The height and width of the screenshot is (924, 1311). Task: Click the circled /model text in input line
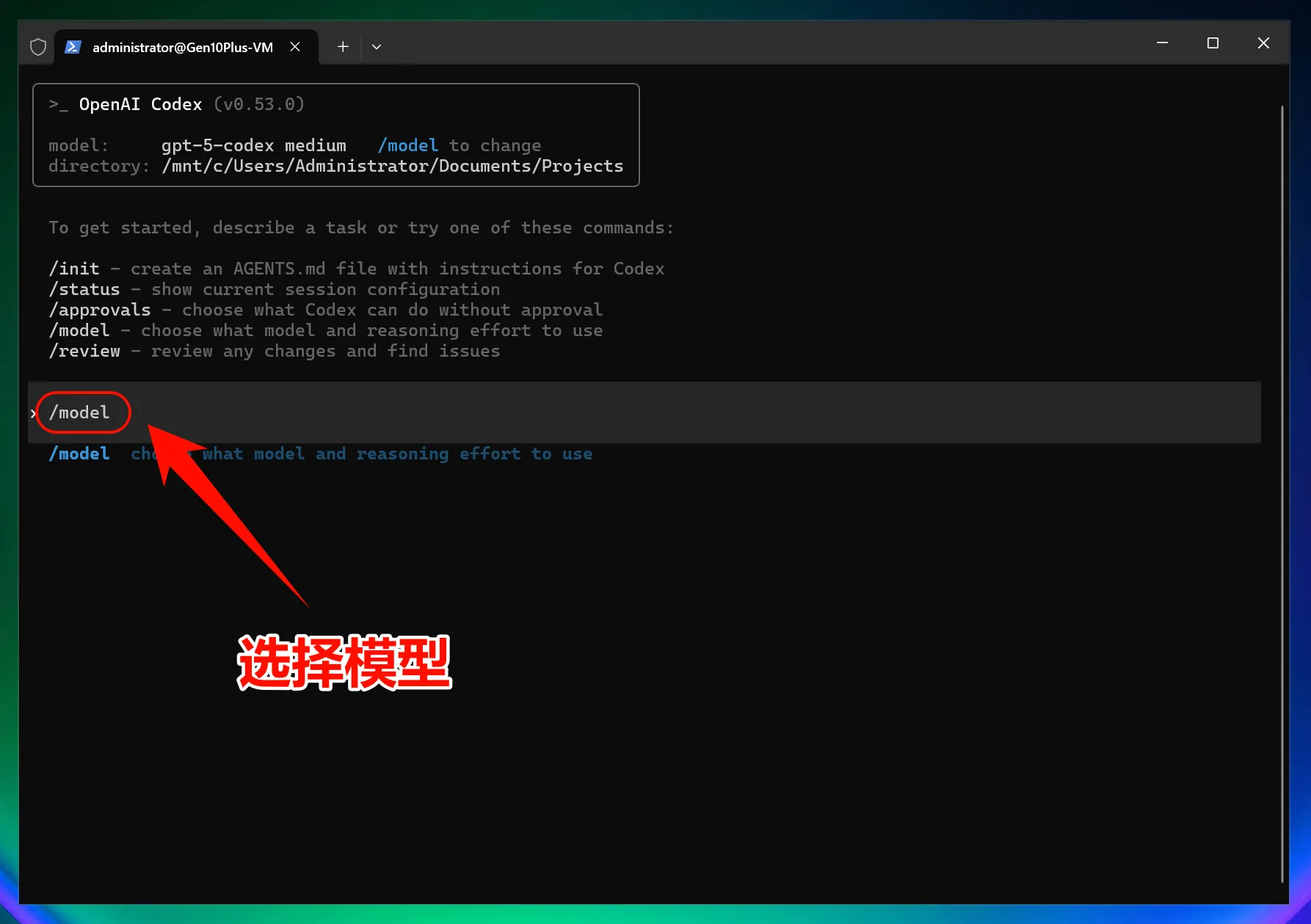tap(79, 412)
